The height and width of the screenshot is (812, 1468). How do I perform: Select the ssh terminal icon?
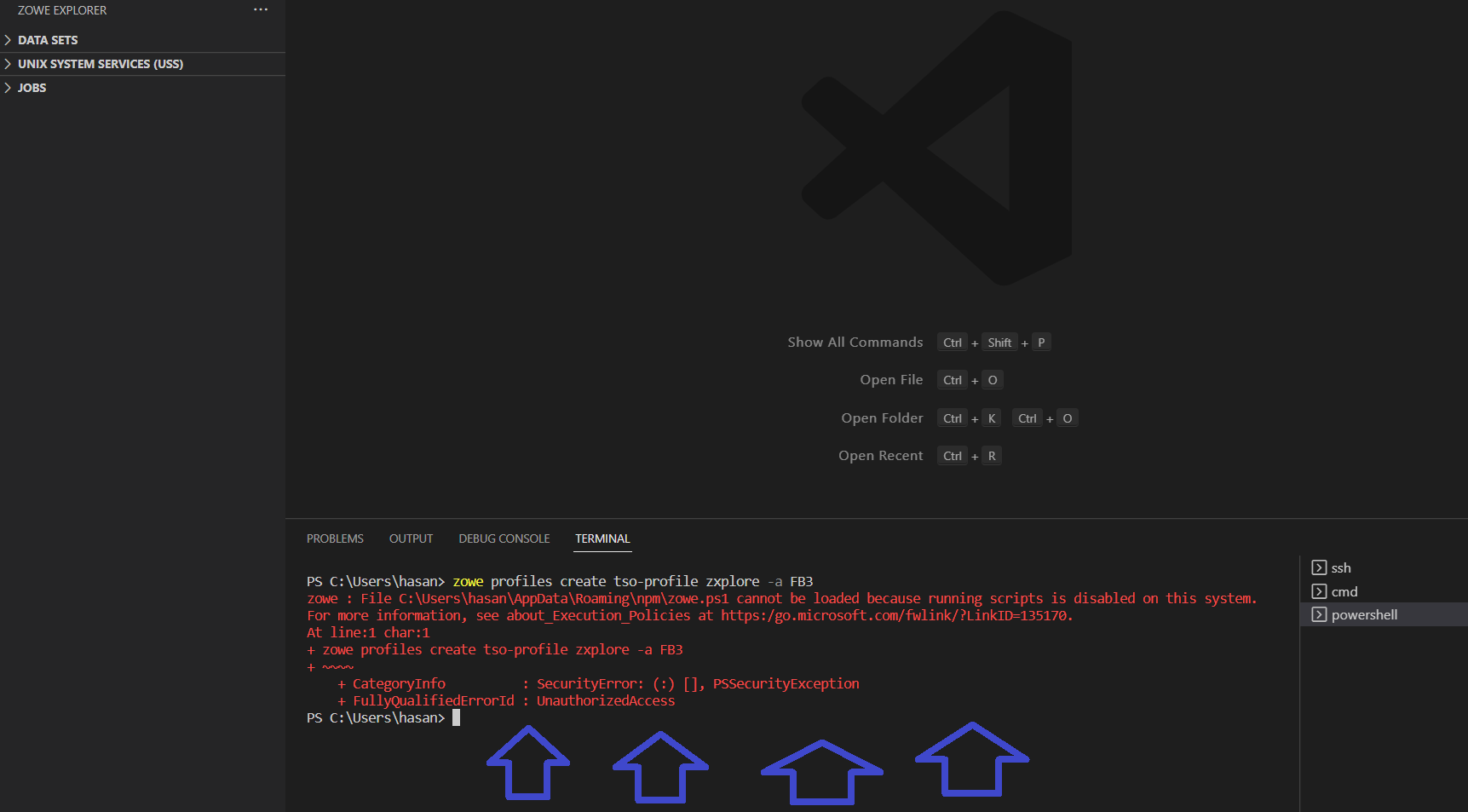point(1319,567)
